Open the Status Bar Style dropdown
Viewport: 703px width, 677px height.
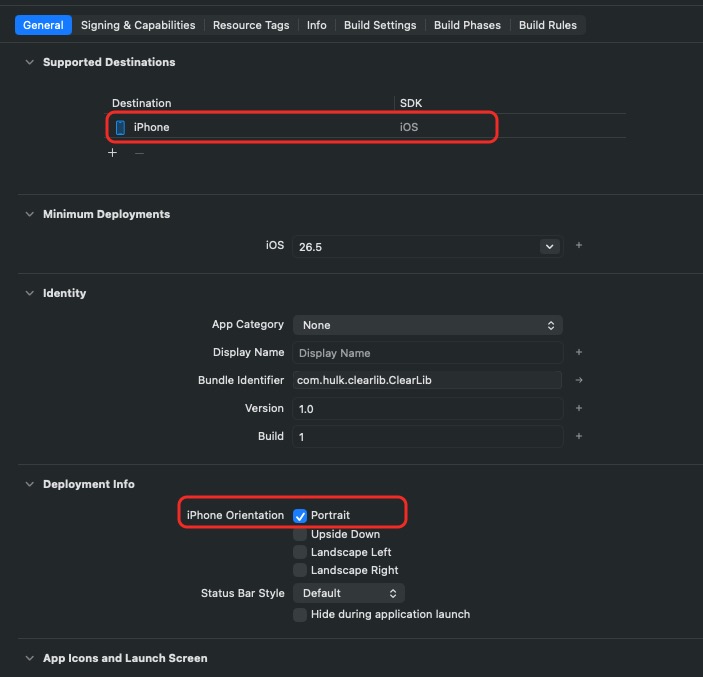click(349, 593)
